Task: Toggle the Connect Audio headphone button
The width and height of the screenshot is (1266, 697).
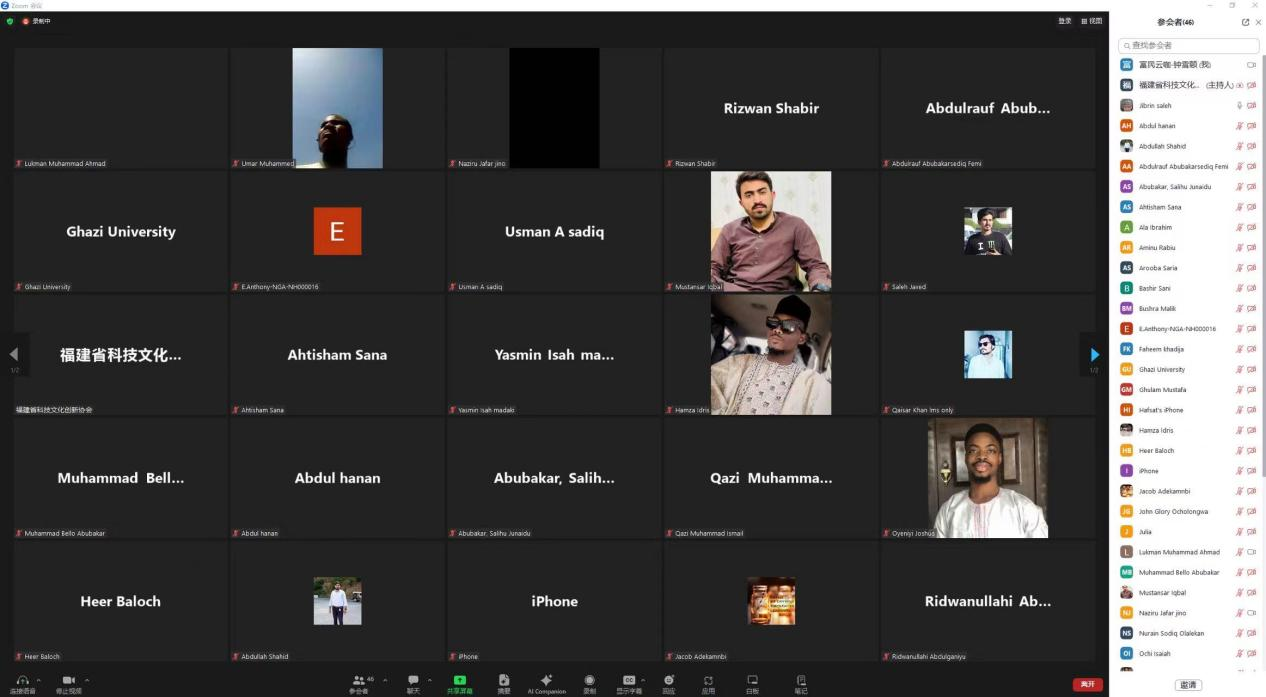Action: coord(22,681)
